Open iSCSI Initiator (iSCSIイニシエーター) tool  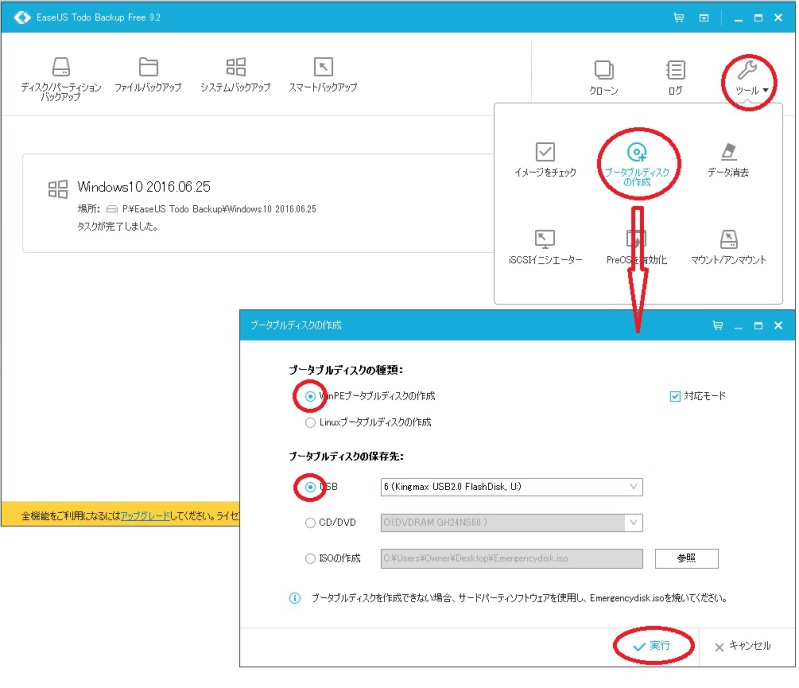pos(545,247)
